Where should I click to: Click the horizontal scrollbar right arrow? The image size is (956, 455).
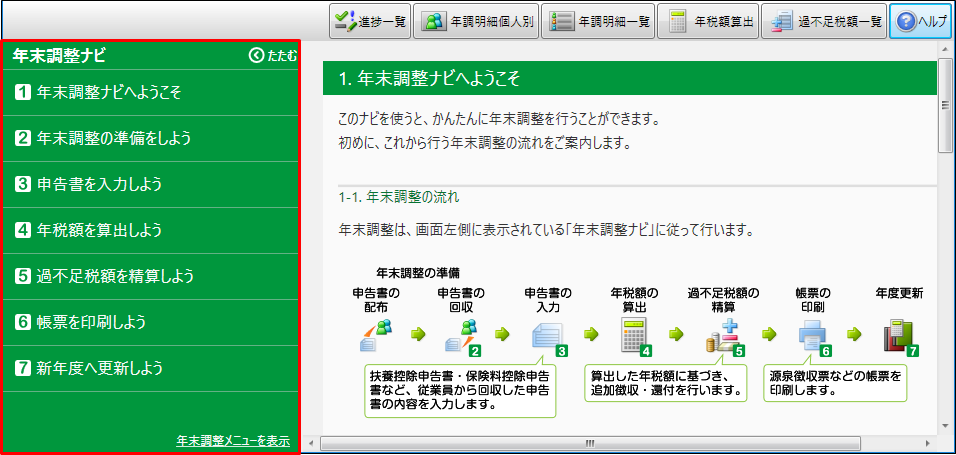929,441
